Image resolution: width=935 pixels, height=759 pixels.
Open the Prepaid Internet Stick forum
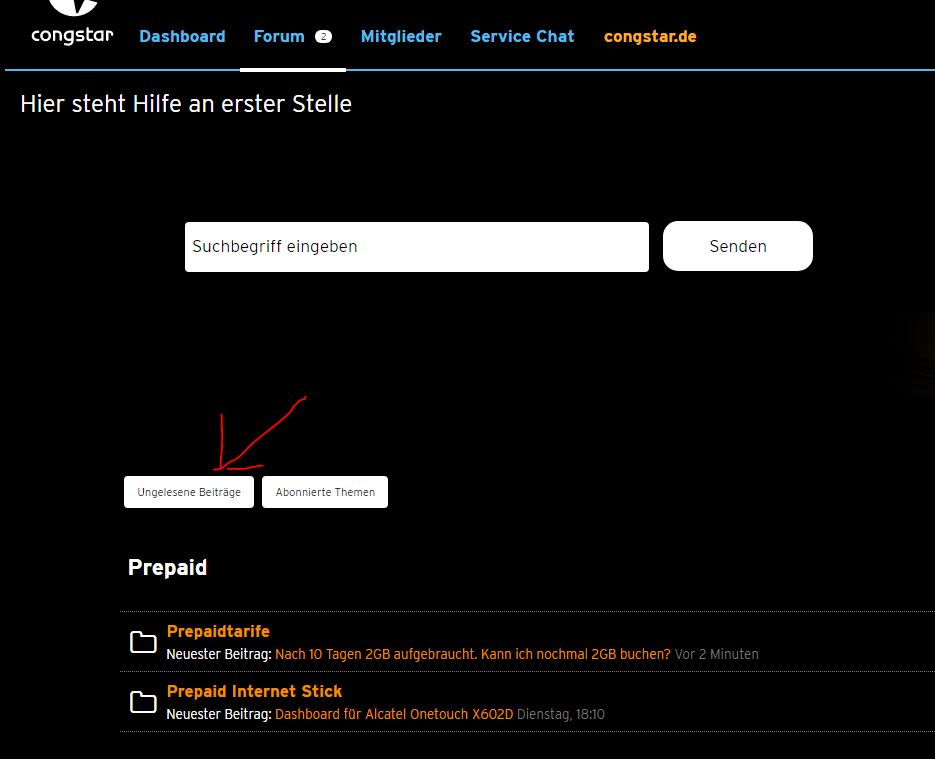[x=254, y=691]
